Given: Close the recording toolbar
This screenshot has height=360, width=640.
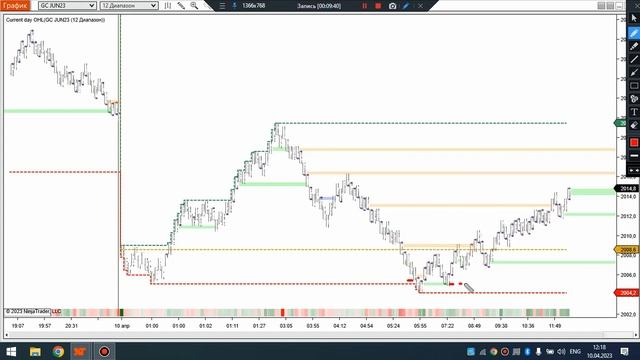Looking at the screenshot, I should click(420, 6).
